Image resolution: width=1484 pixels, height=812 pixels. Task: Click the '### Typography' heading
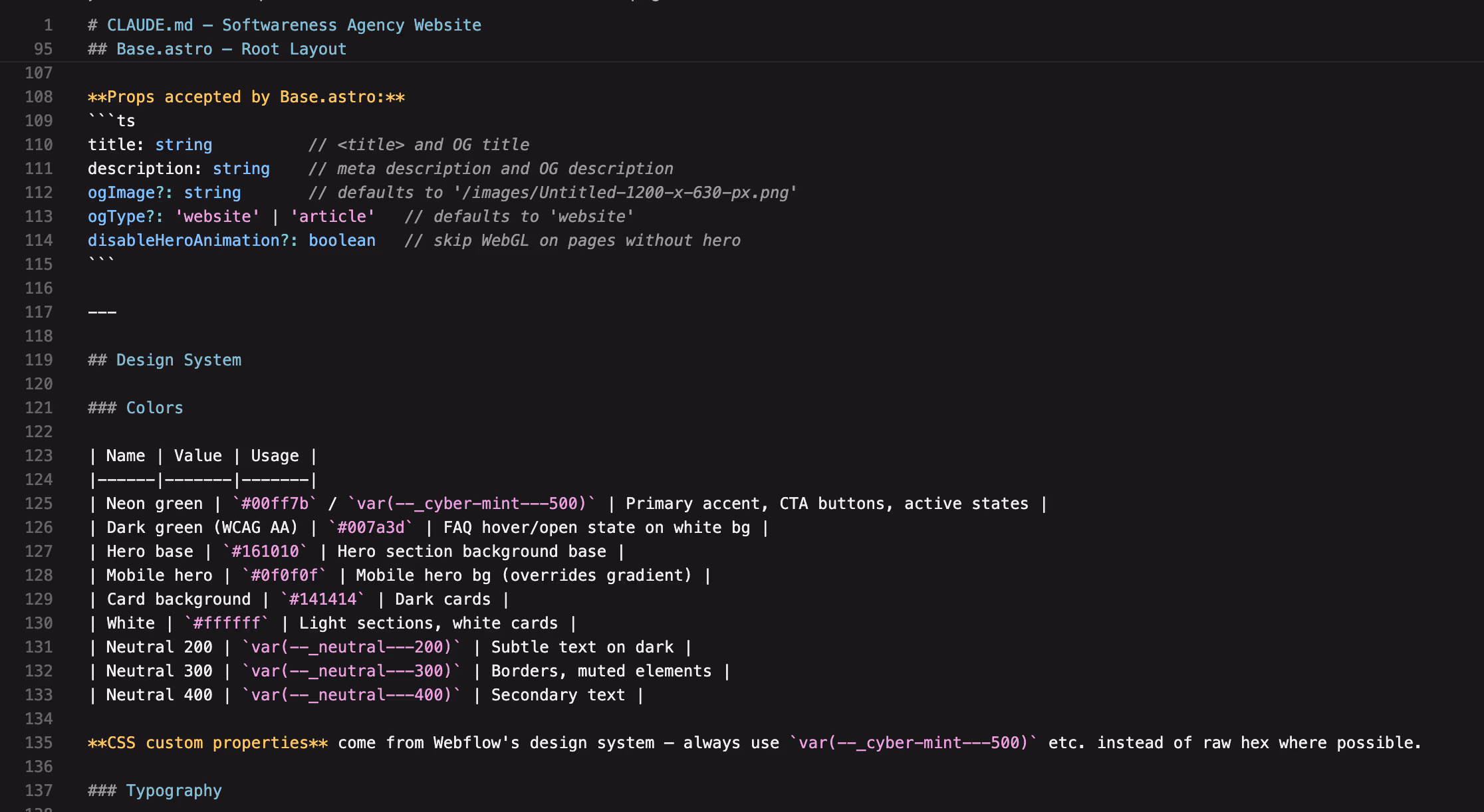[155, 791]
